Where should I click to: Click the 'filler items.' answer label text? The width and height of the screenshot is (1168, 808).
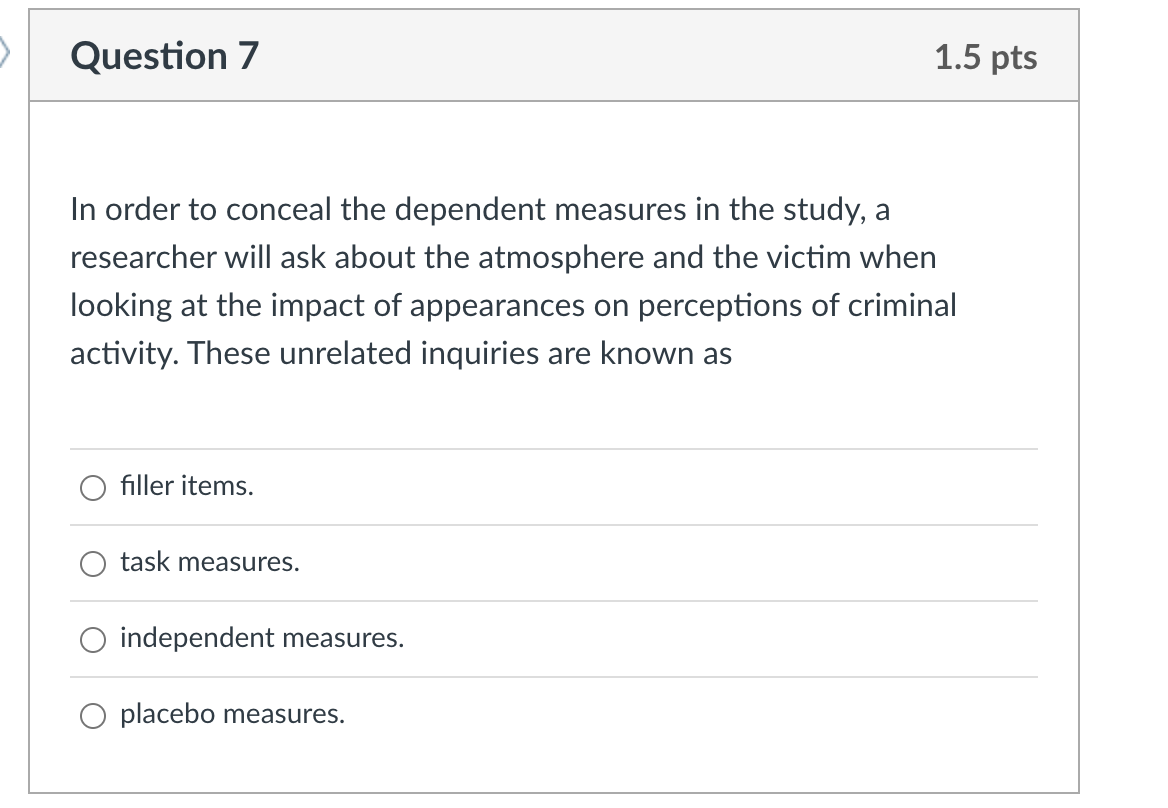click(187, 486)
